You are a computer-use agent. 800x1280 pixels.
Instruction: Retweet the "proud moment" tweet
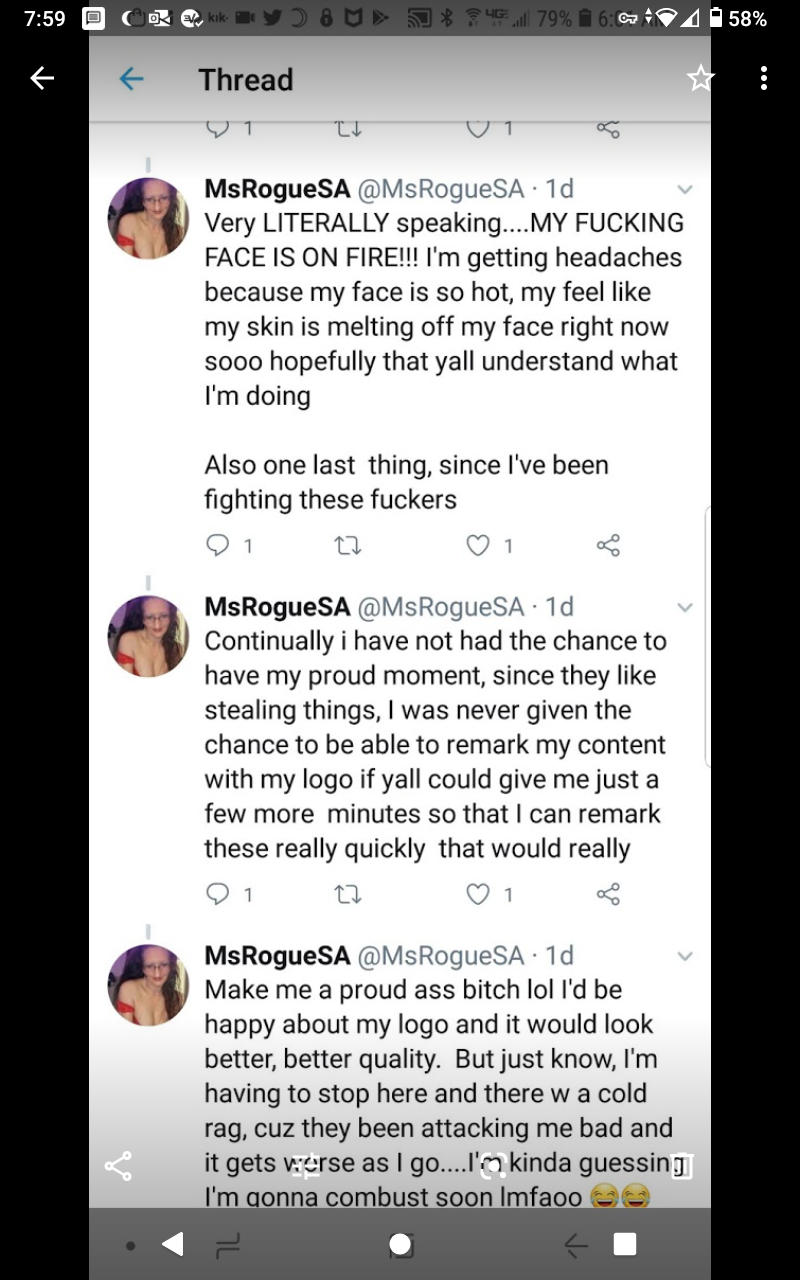pyautogui.click(x=347, y=894)
